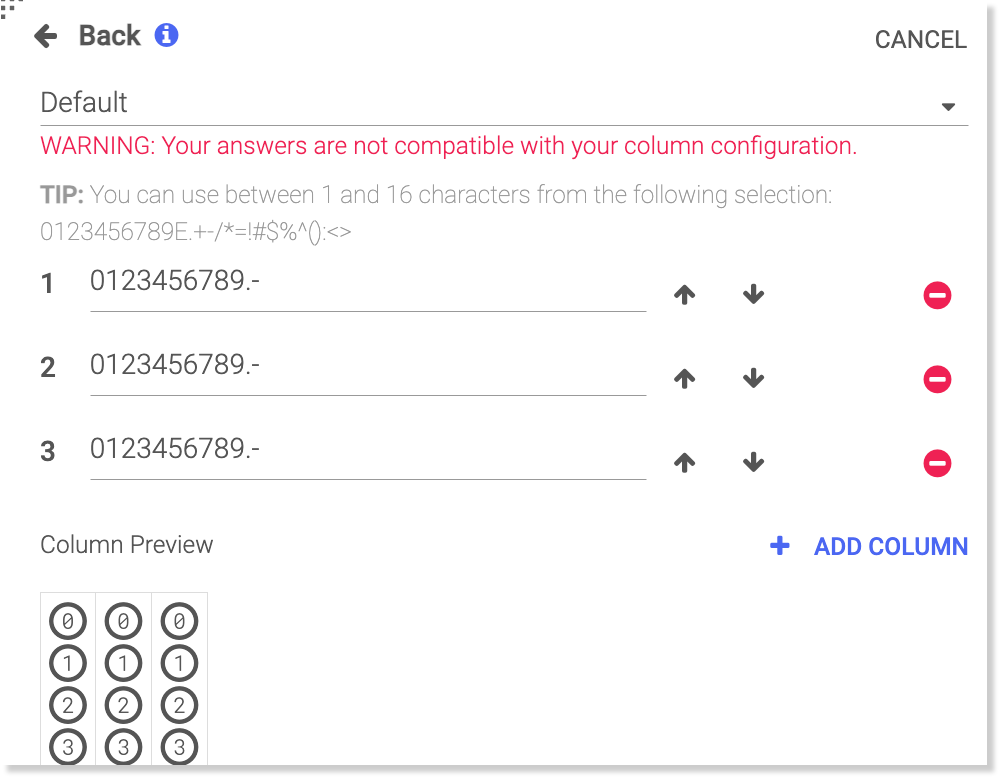Viewport: 999px width, 777px height.
Task: Click Cancel to discard changes
Action: pyautogui.click(x=920, y=40)
